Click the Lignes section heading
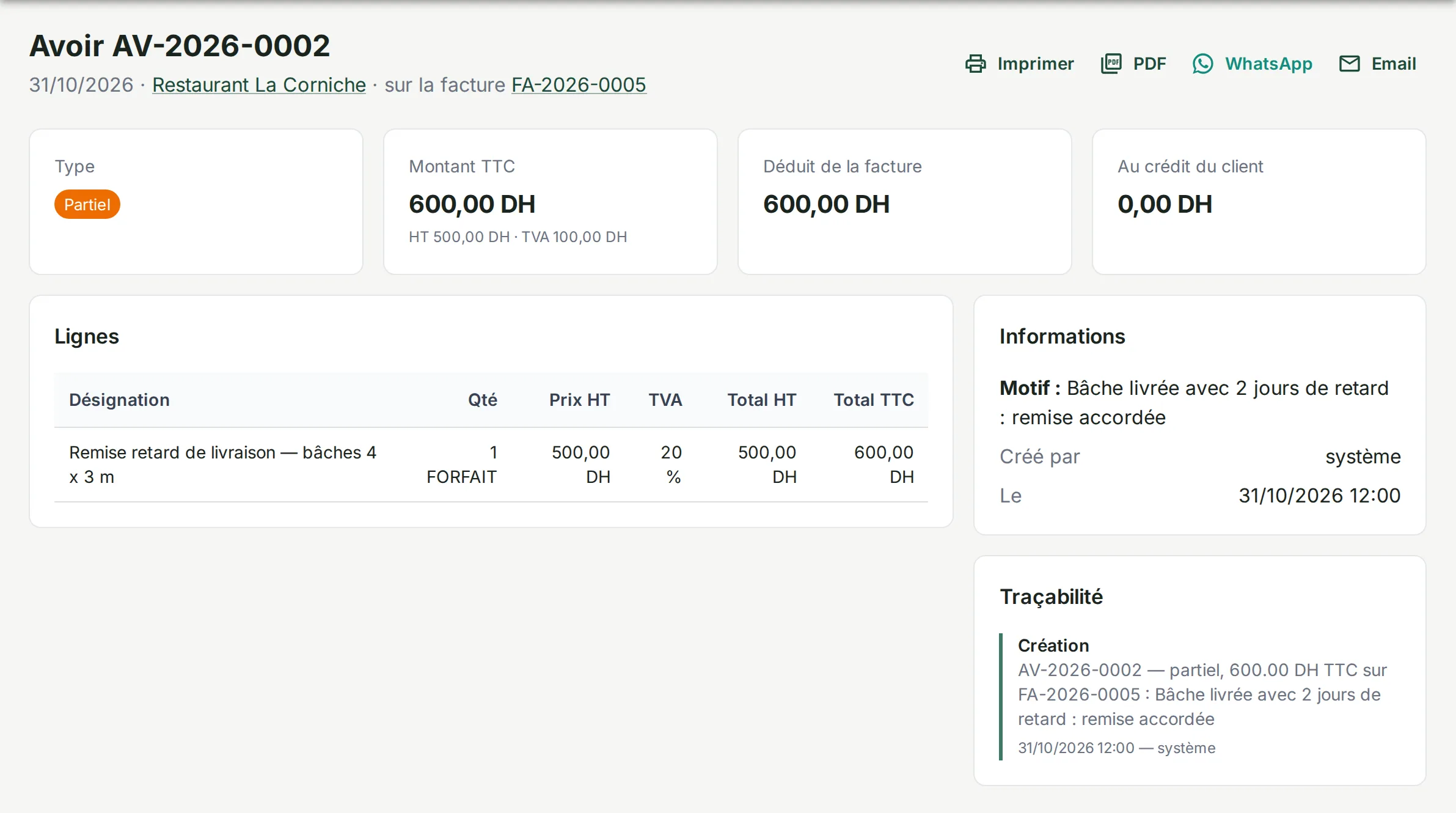This screenshot has height=813, width=1456. coord(87,336)
